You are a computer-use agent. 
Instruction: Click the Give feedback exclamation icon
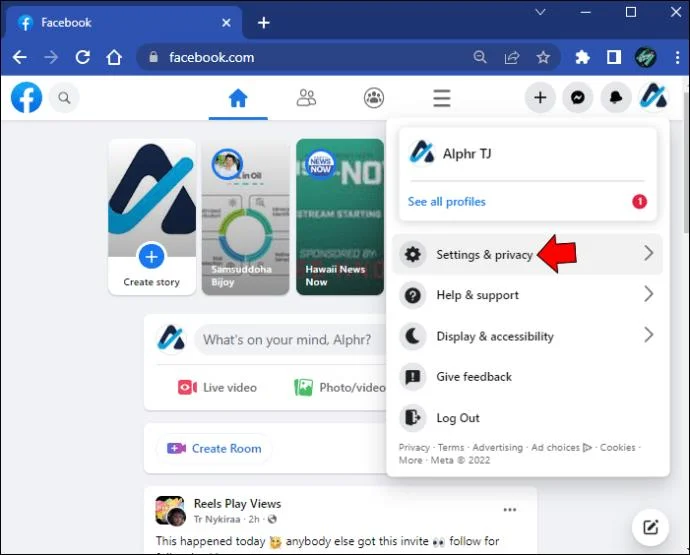(x=413, y=377)
